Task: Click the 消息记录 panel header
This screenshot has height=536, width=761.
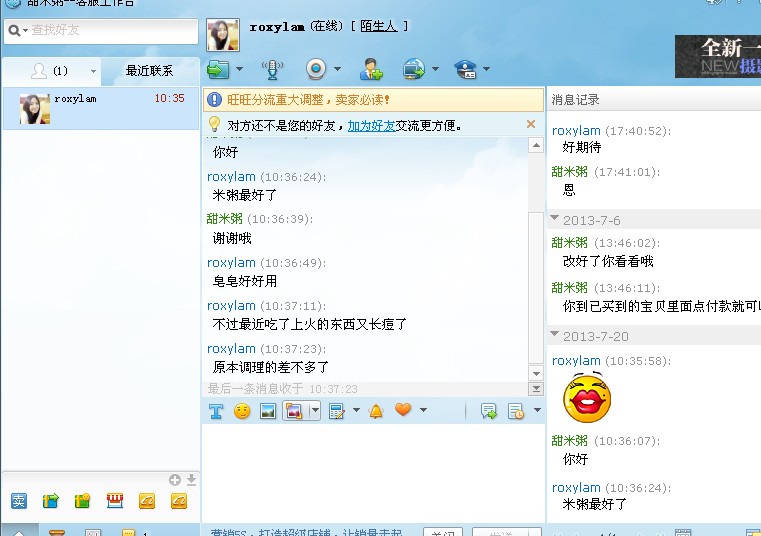Action: [576, 100]
